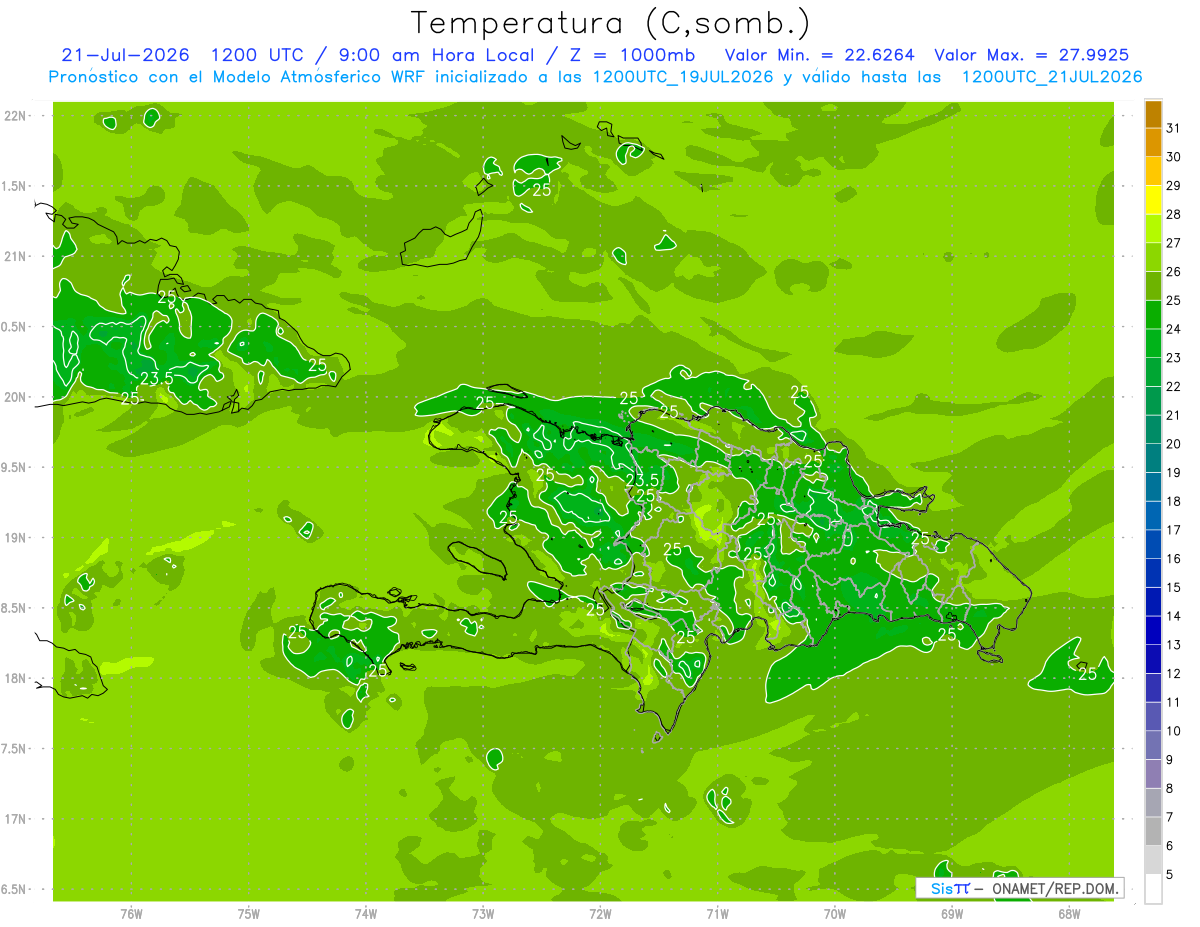Image resolution: width=1200 pixels, height=927 pixels.
Task: Pick the legend swatch between 30 and 31
Action: tap(1153, 143)
